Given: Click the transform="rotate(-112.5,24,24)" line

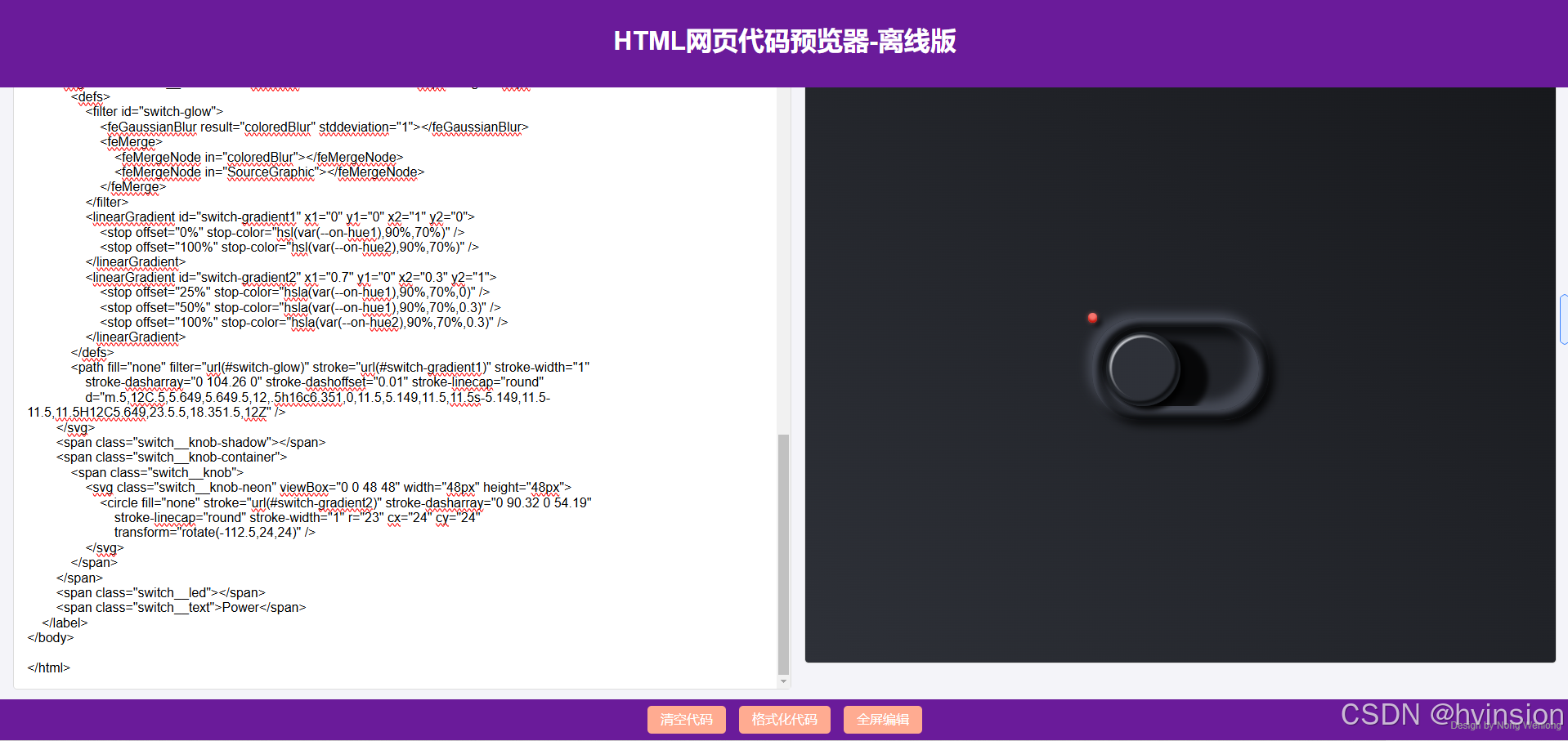Looking at the screenshot, I should 215,533.
